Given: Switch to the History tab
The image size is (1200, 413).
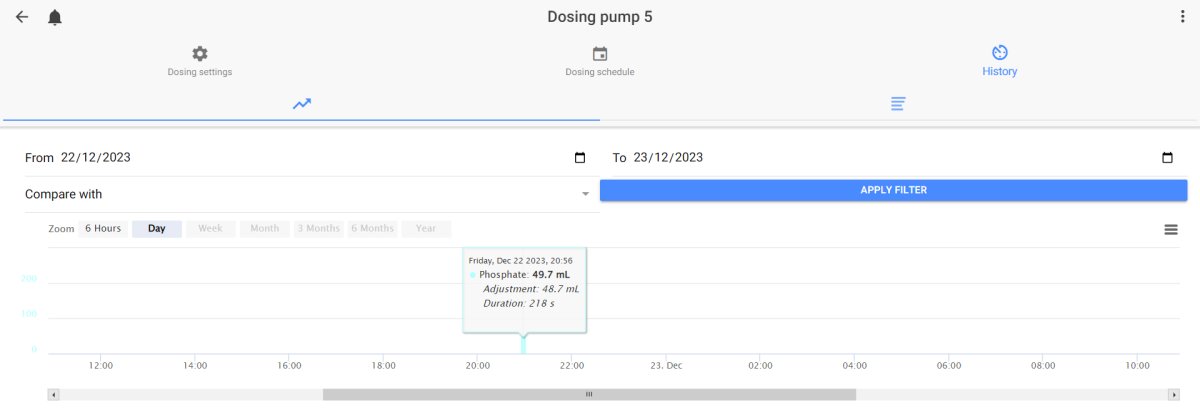Looking at the screenshot, I should (1000, 61).
